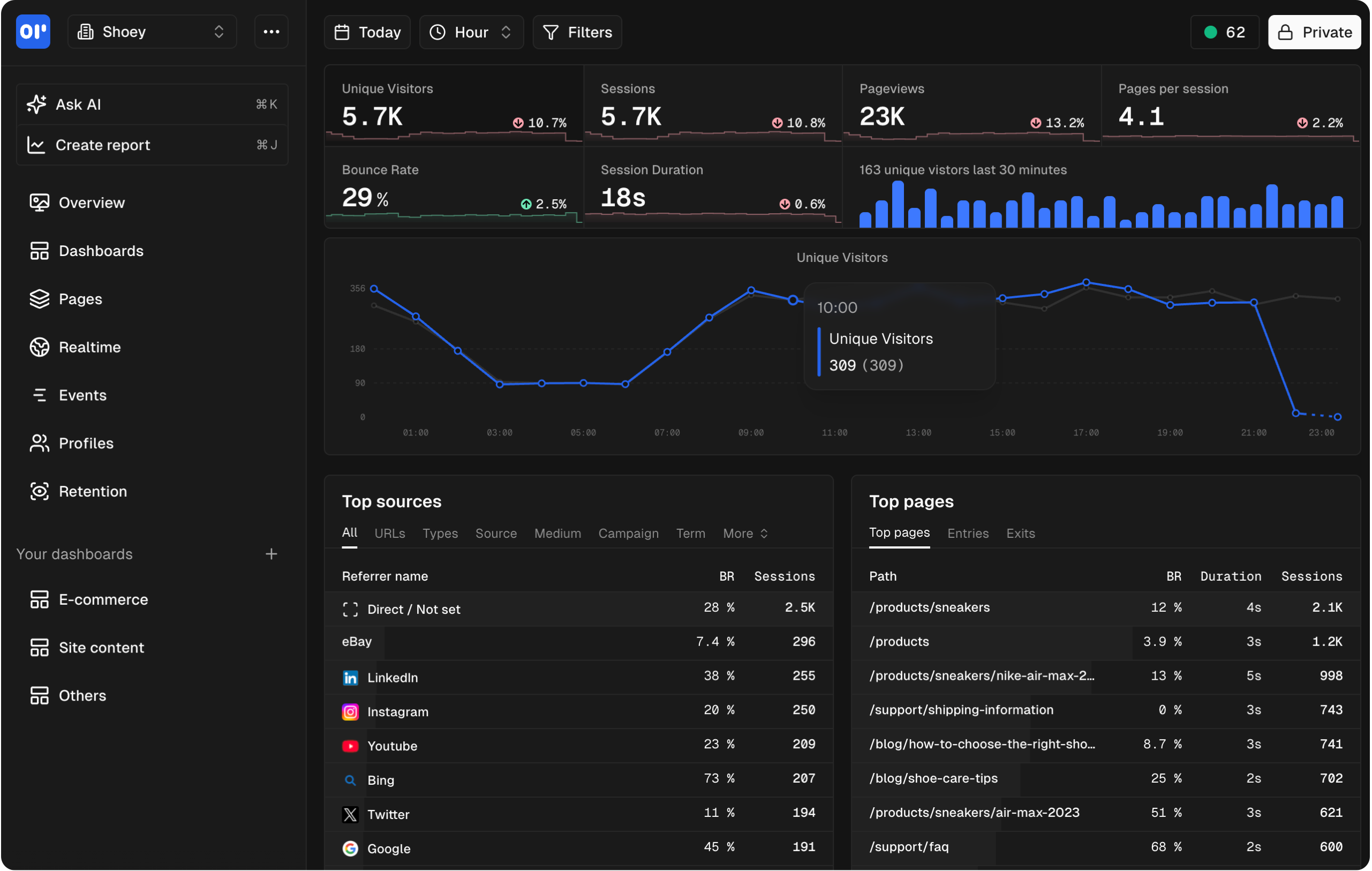Viewport: 1372px width, 871px height.
Task: Switch to the Entries tab
Action: coord(968,534)
